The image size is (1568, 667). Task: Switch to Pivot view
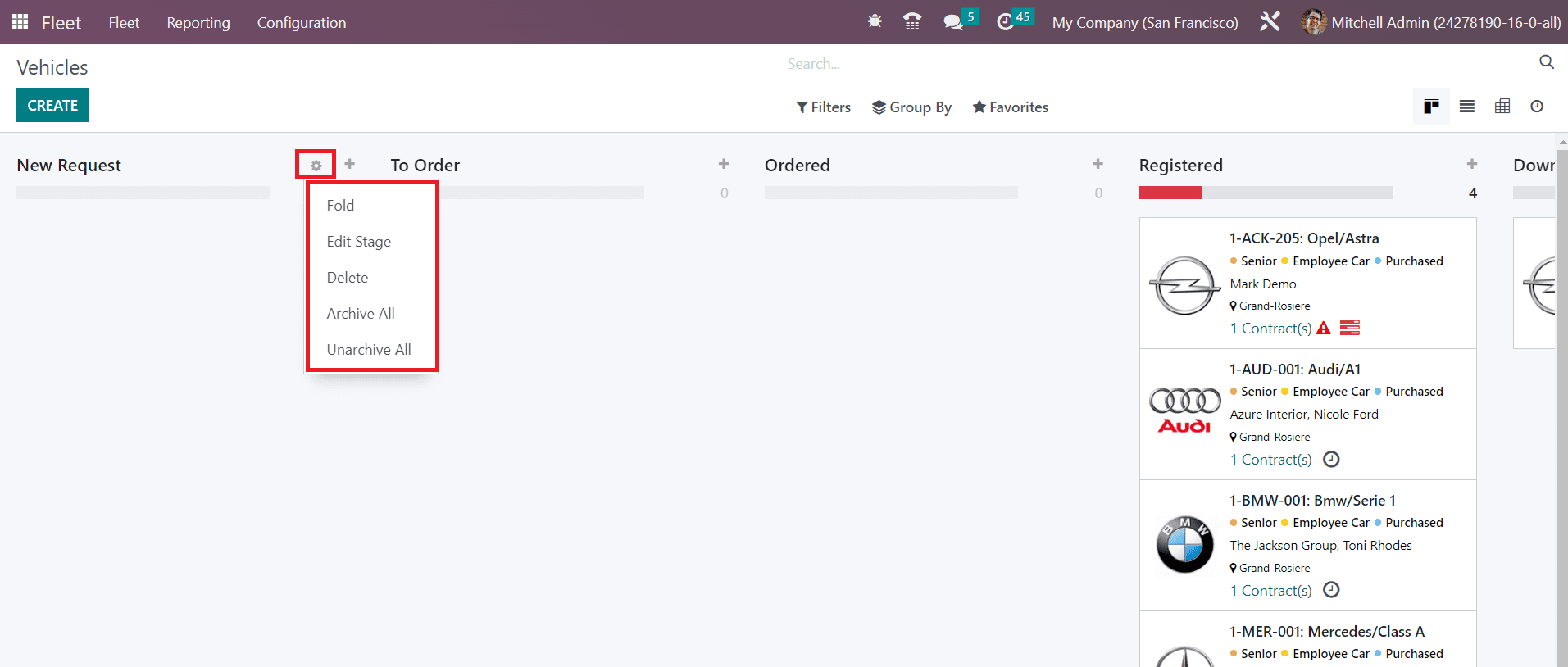(x=1502, y=107)
